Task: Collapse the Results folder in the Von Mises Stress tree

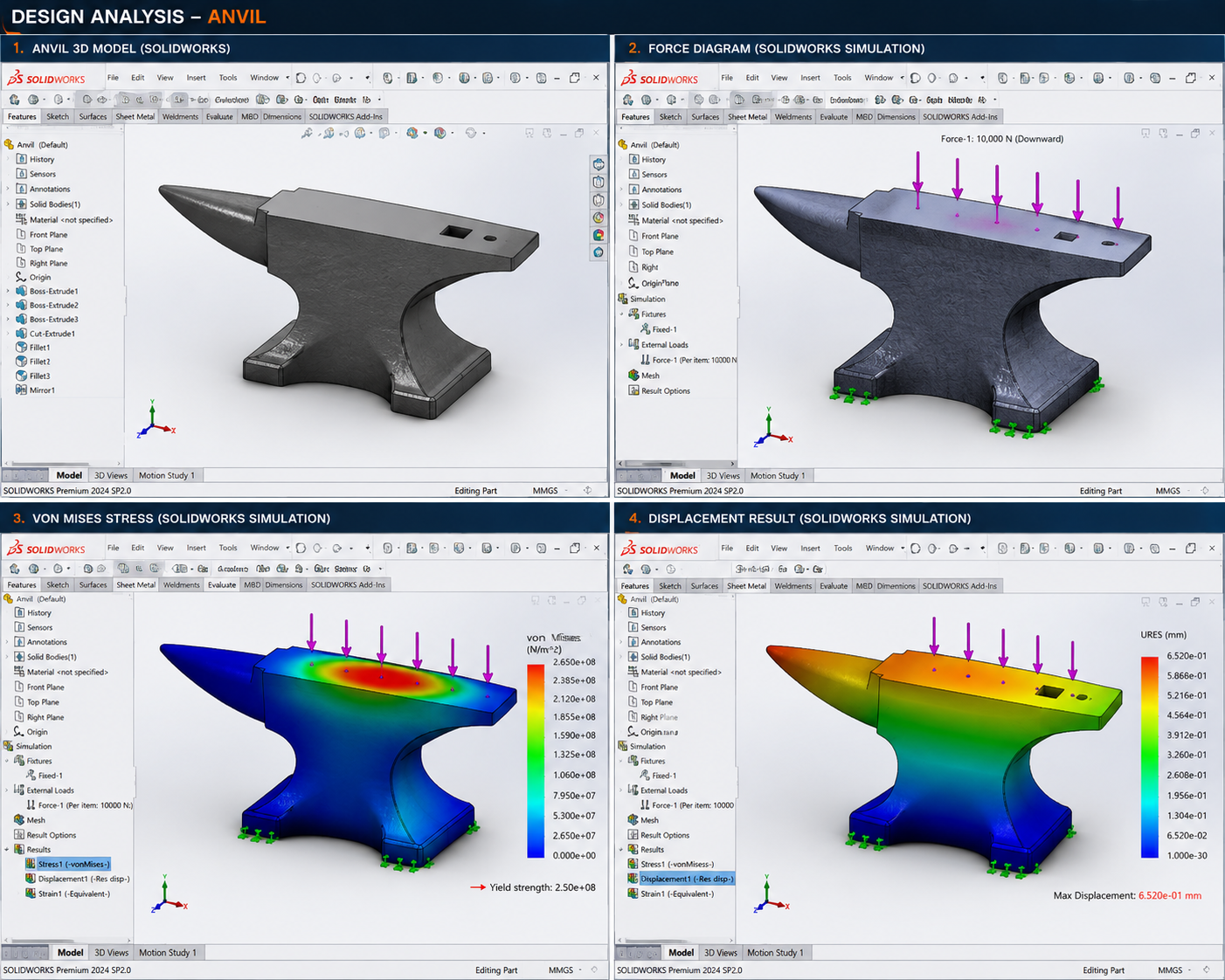Action: click(x=7, y=850)
